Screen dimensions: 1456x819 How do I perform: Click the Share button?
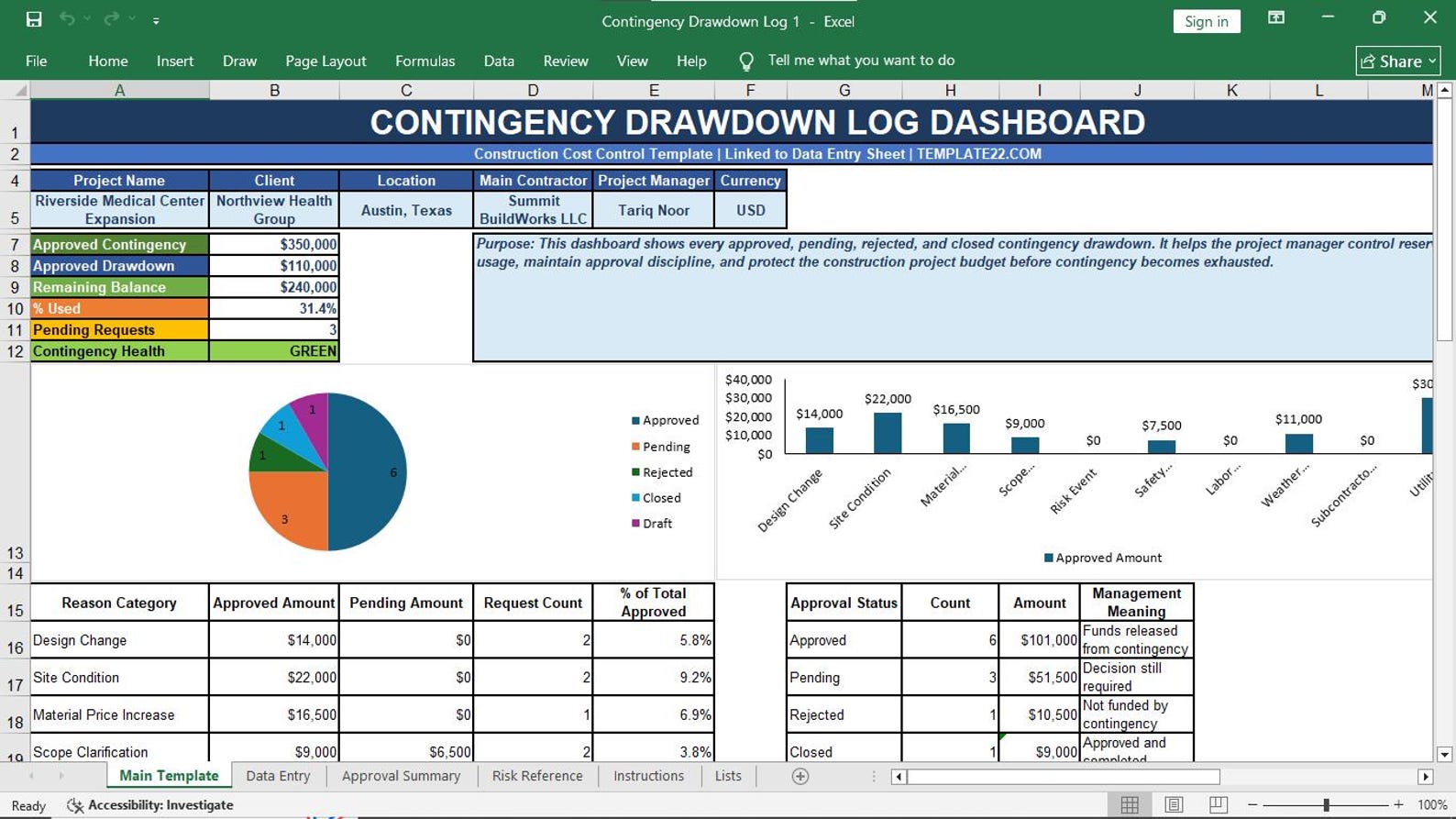(x=1398, y=61)
